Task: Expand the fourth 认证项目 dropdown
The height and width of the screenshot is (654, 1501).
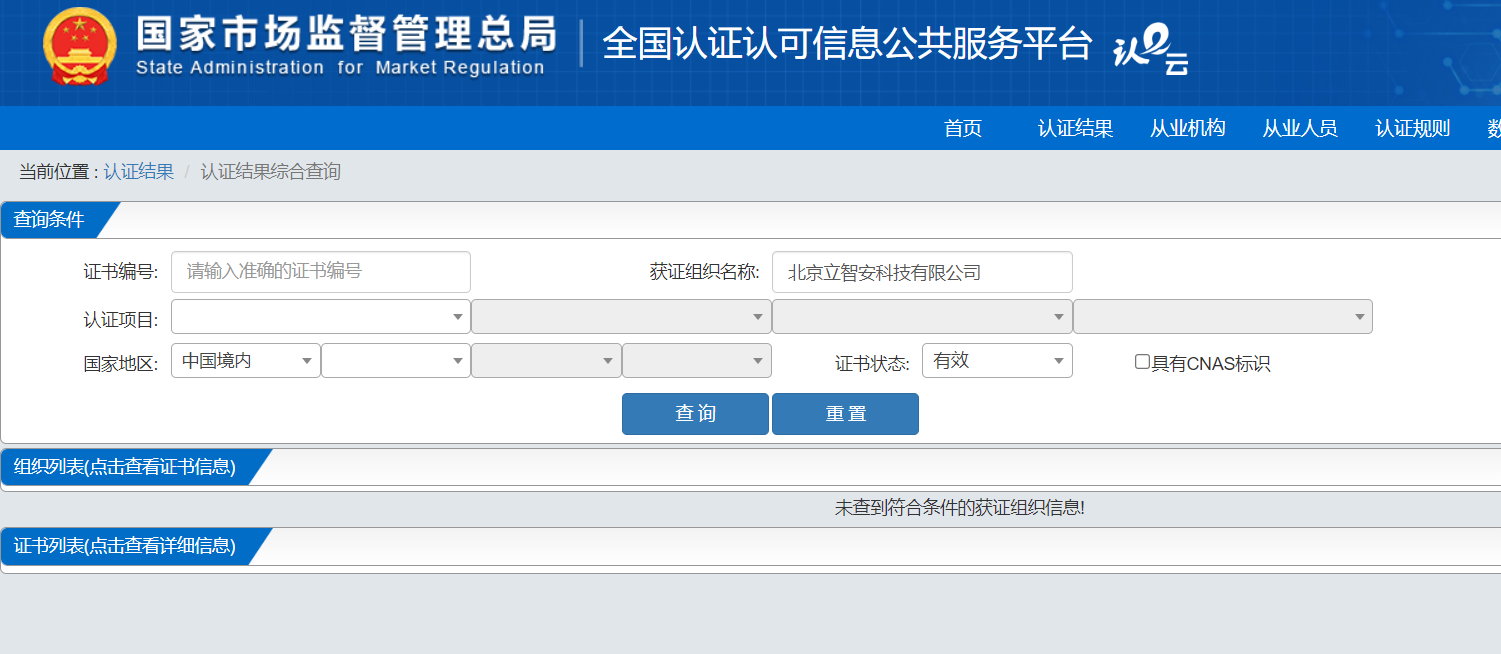Action: (1223, 317)
